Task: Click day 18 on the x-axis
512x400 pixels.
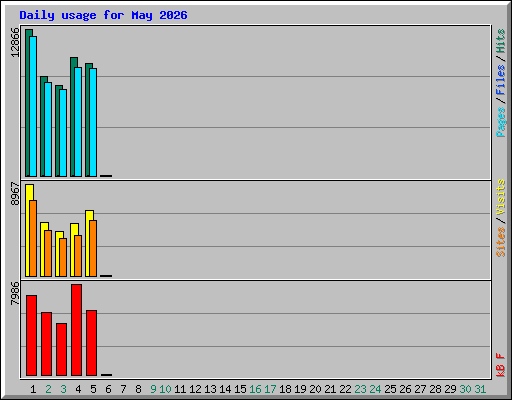Action: [285, 389]
